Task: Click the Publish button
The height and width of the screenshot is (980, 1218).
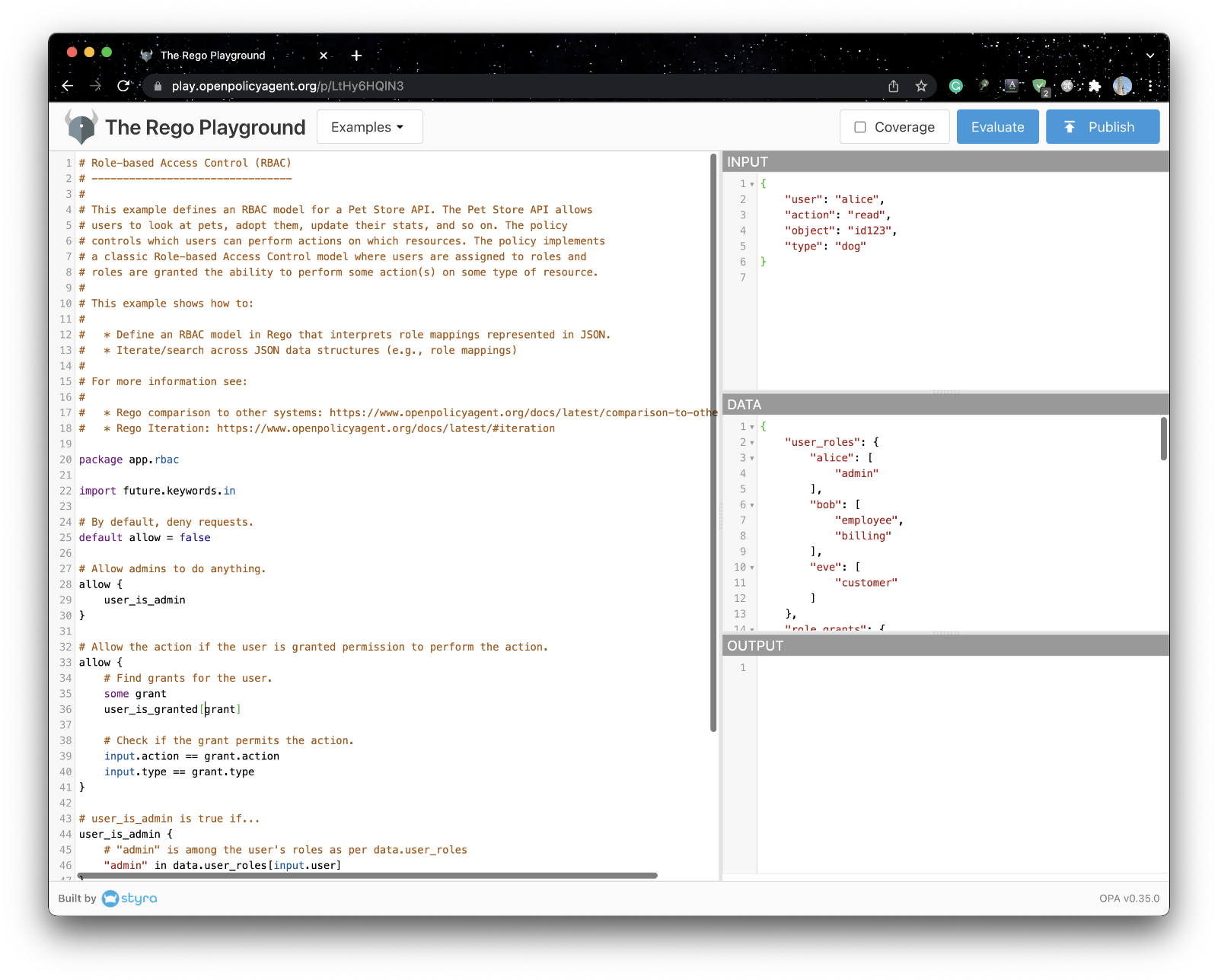Action: (x=1102, y=127)
